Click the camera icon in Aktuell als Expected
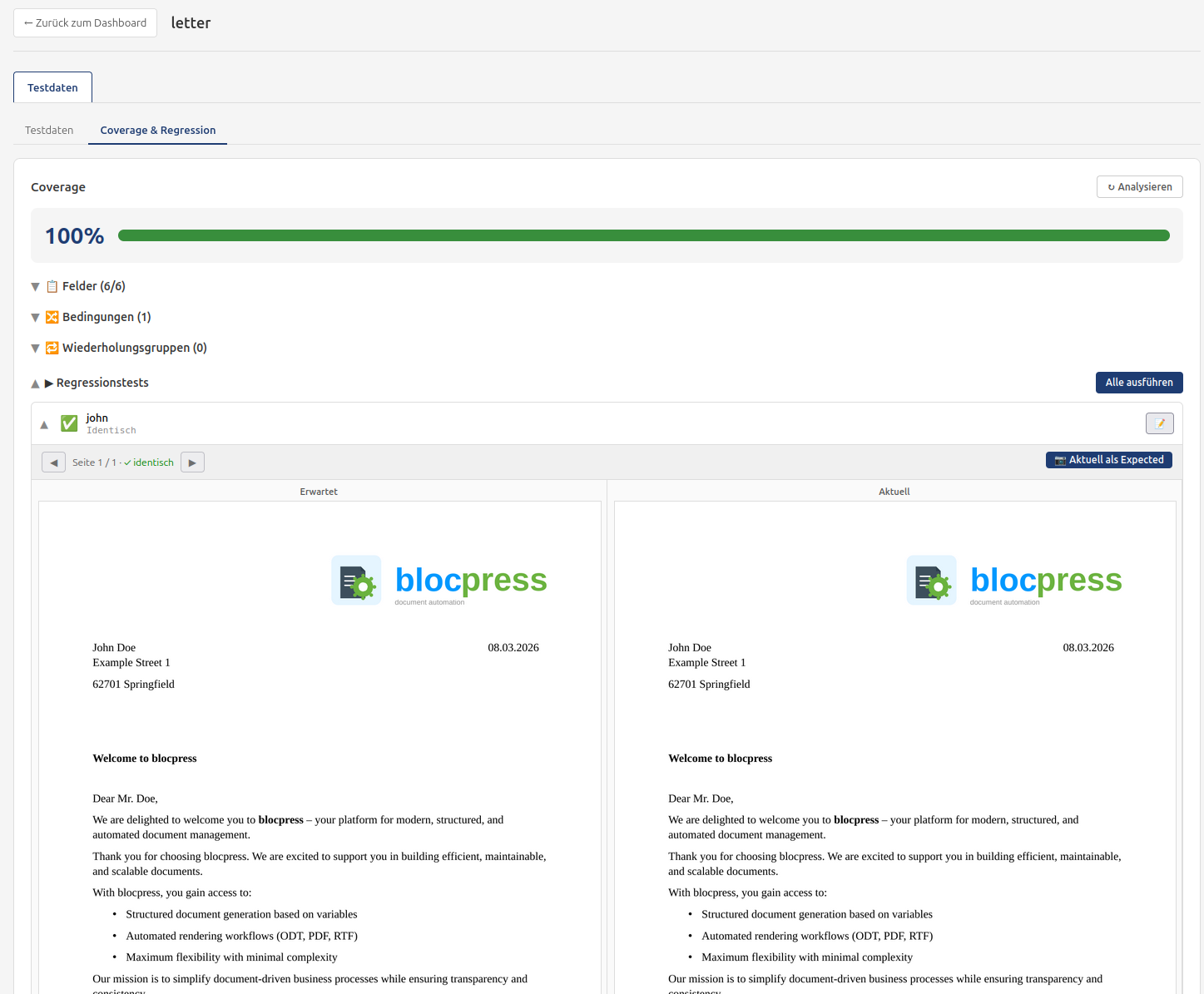Image resolution: width=1204 pixels, height=994 pixels. point(1060,459)
